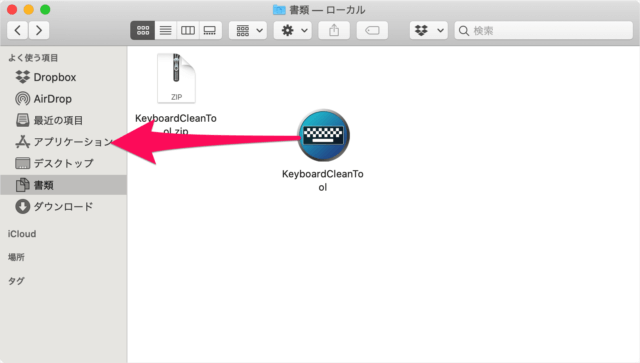Click the ダウンロード arrow-circle icon
The image size is (640, 363).
22,207
